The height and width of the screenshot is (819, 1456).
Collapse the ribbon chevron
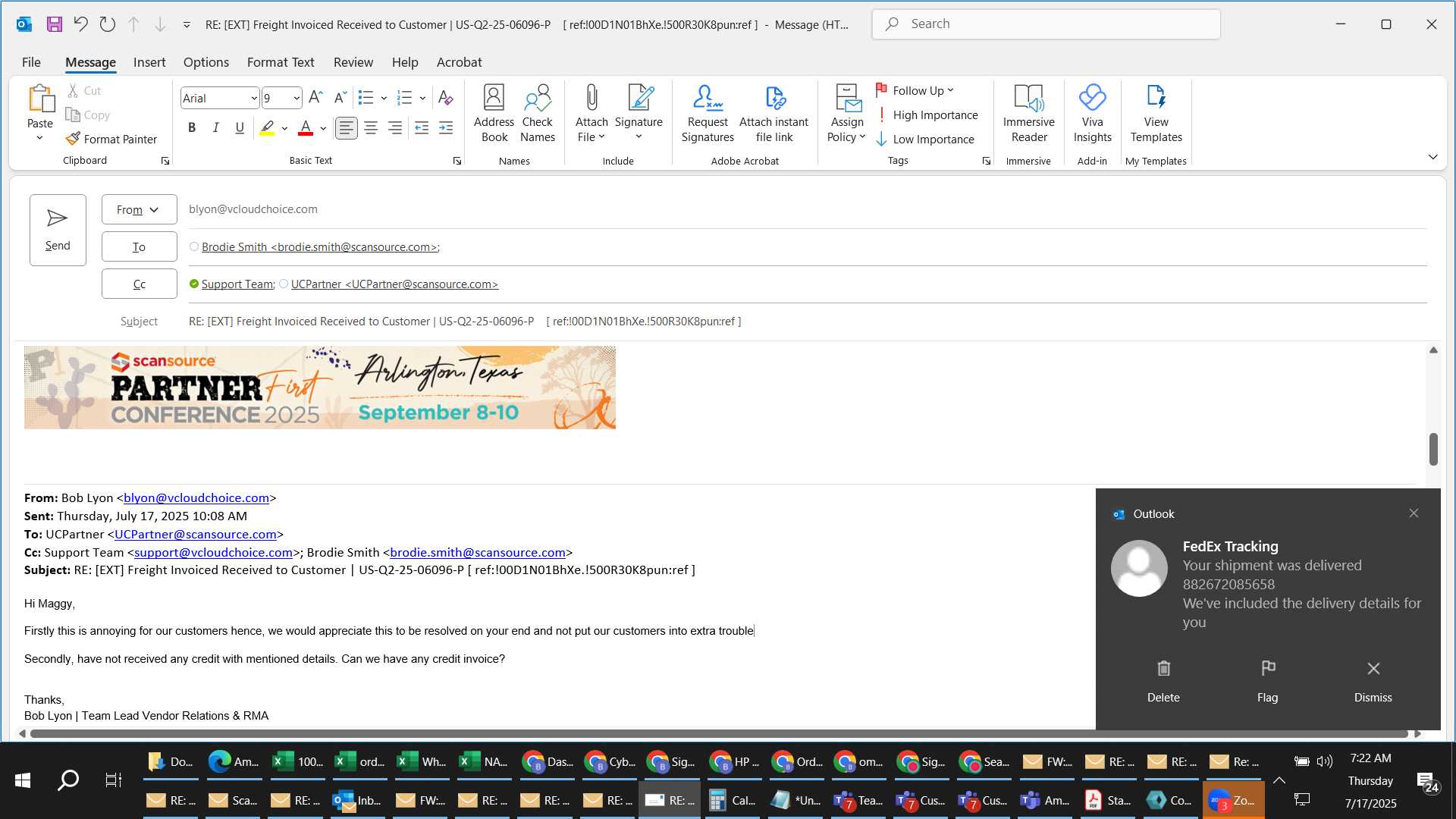[x=1432, y=157]
